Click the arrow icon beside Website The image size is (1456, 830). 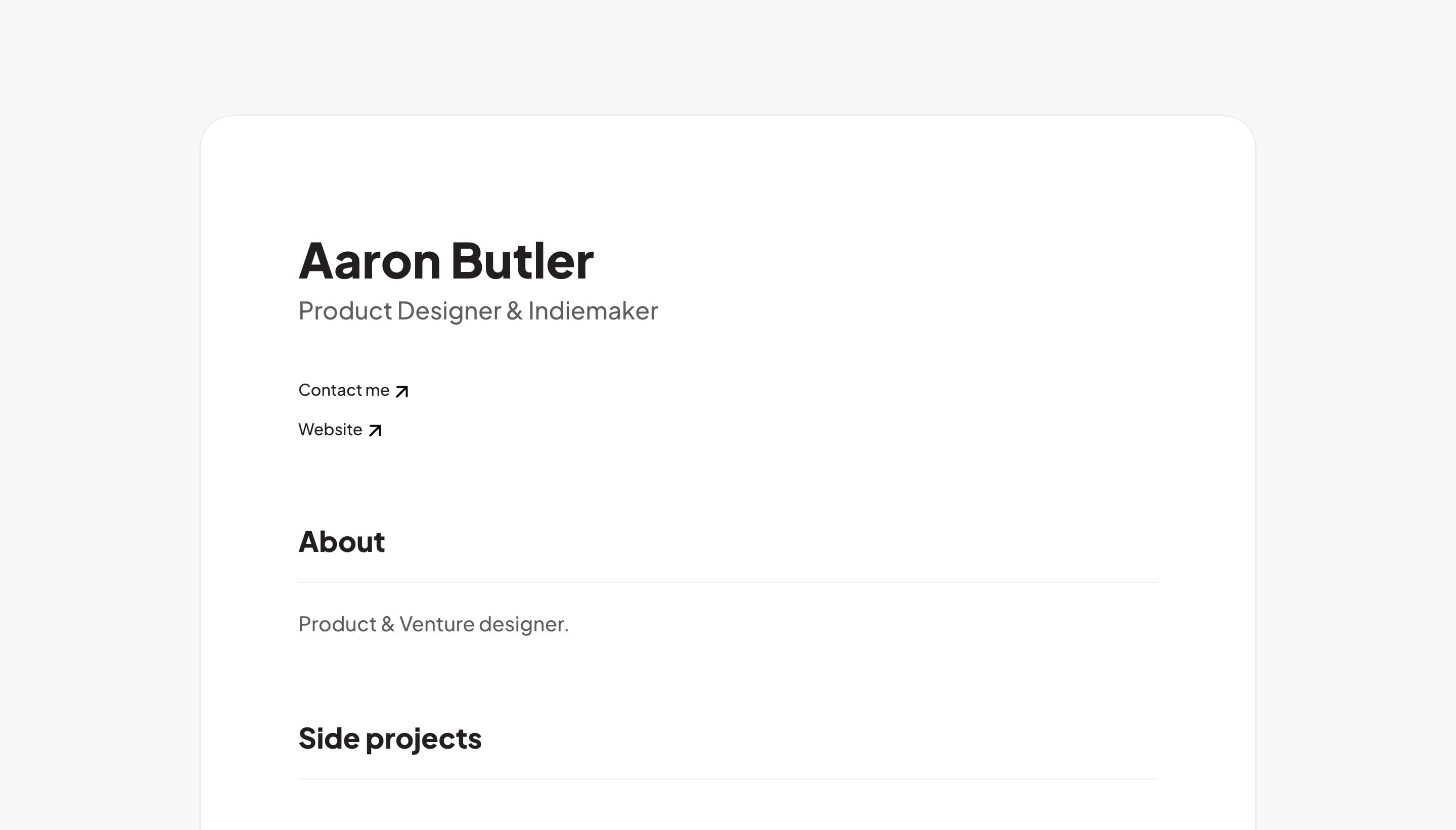[375, 430]
